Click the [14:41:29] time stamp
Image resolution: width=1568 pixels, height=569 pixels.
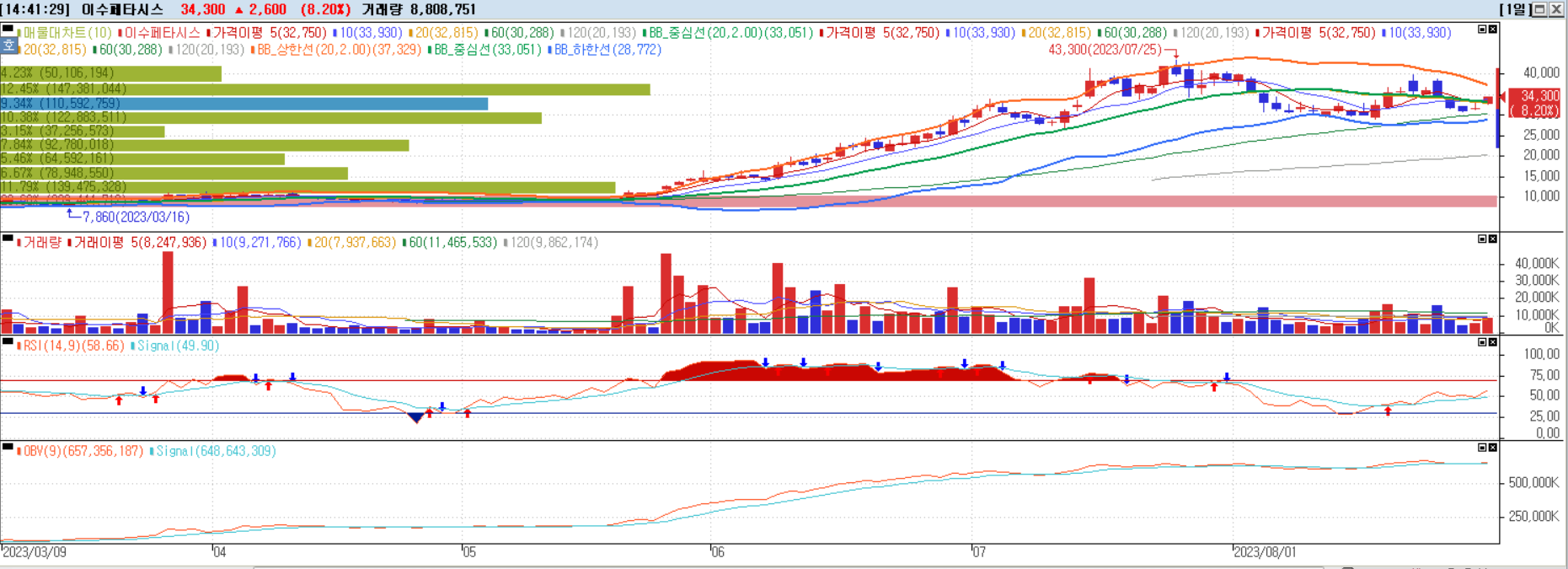coord(36,9)
